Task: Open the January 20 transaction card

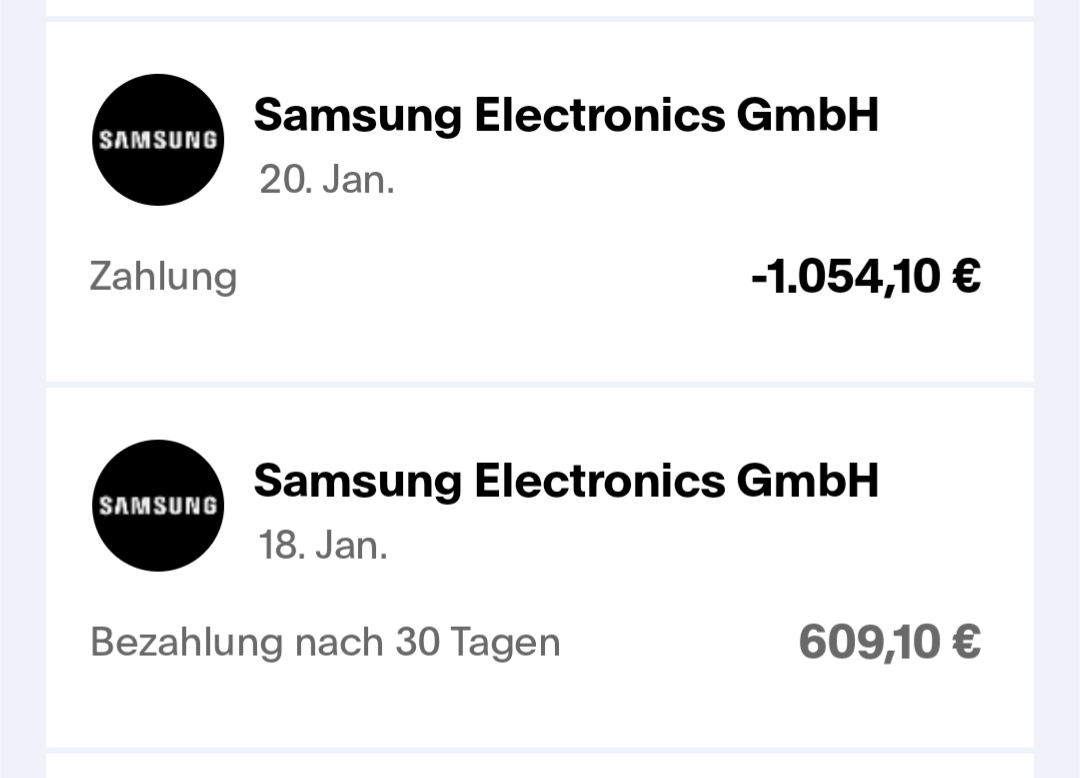Action: [x=540, y=200]
